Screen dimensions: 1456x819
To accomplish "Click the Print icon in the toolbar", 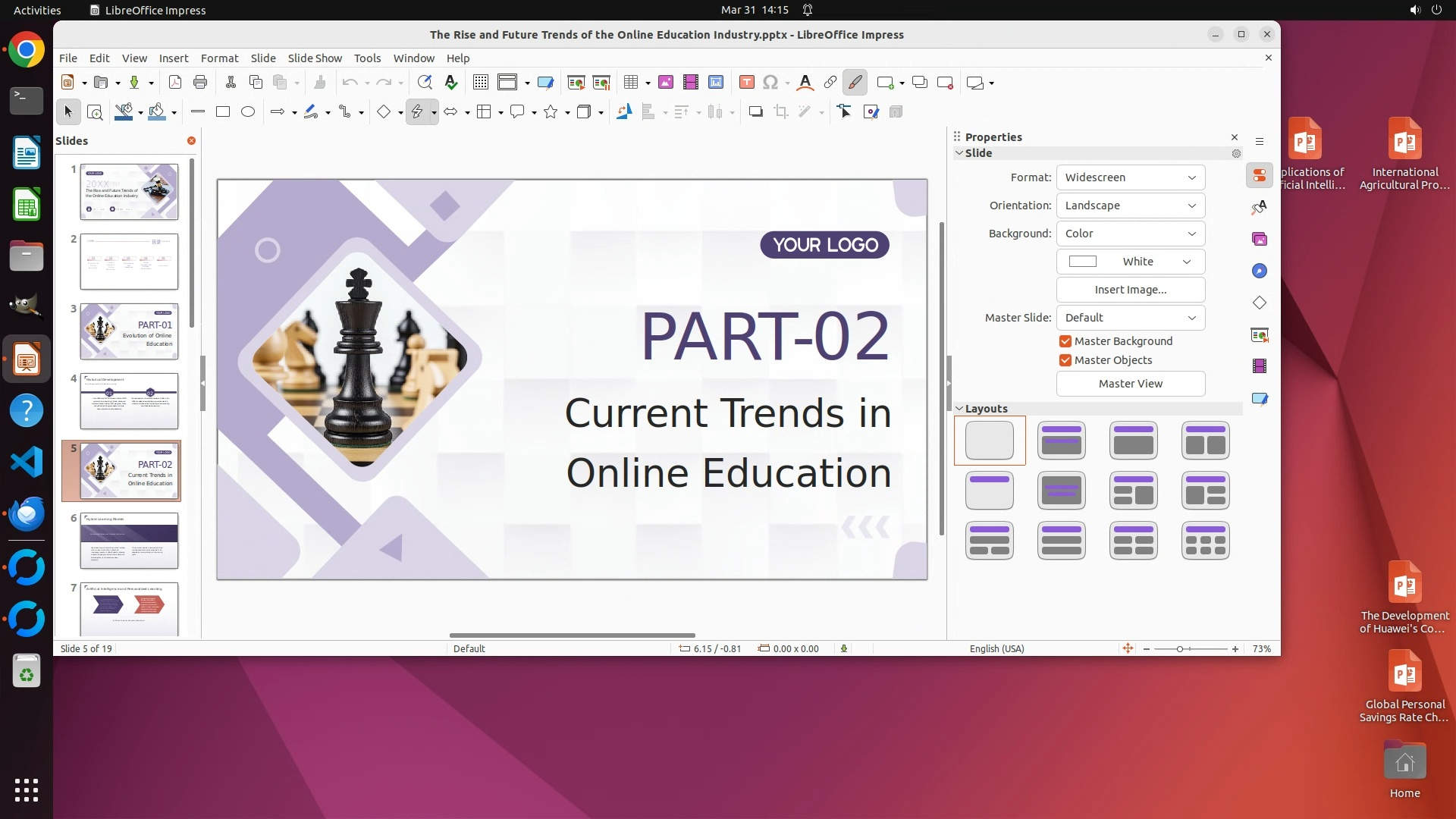I will pos(200,83).
